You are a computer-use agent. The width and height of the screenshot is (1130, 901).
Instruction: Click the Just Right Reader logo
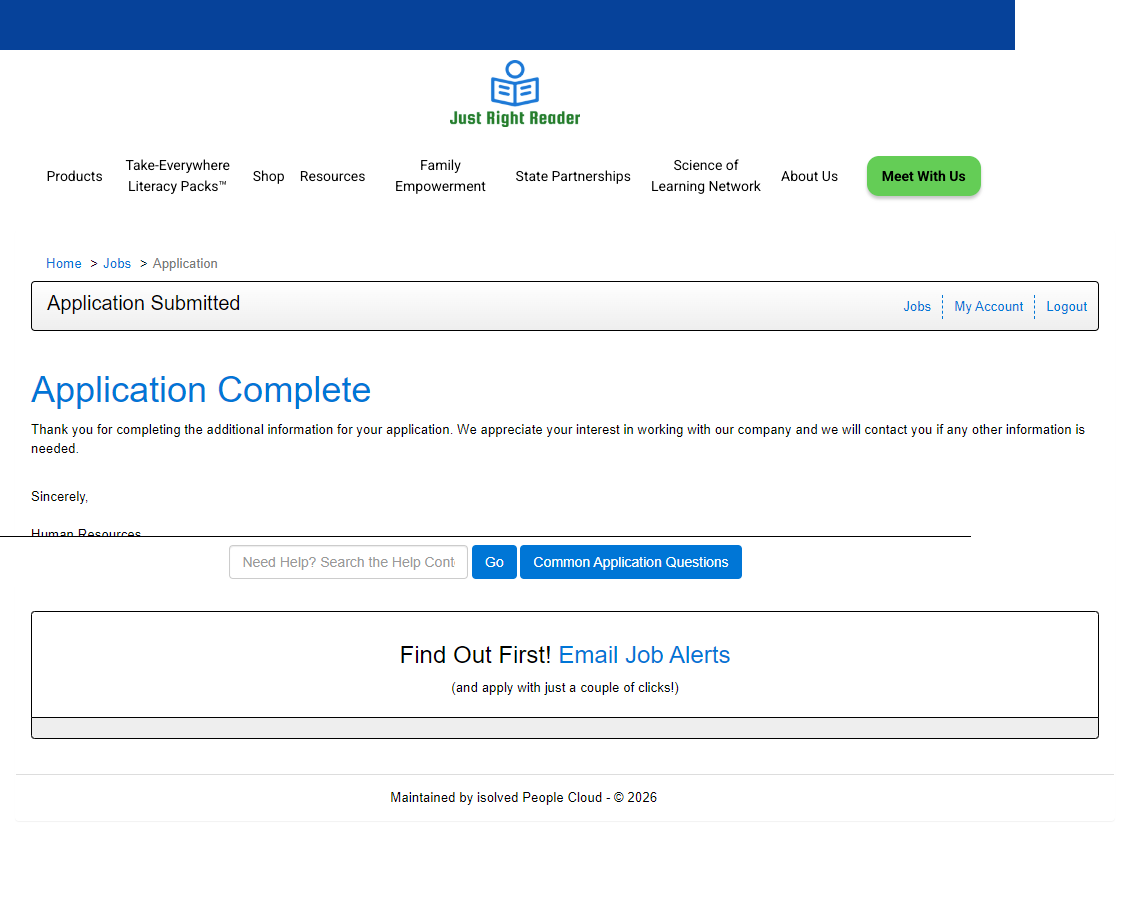[x=514, y=93]
